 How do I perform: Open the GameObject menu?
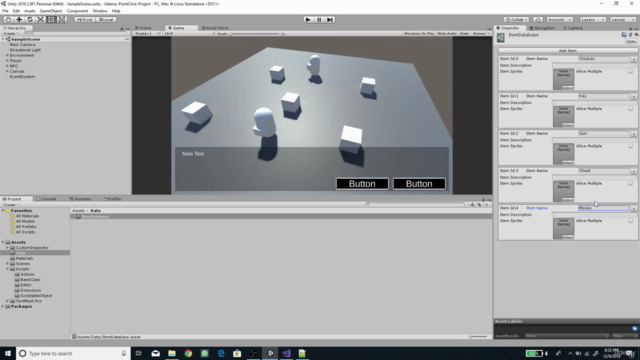tap(51, 11)
